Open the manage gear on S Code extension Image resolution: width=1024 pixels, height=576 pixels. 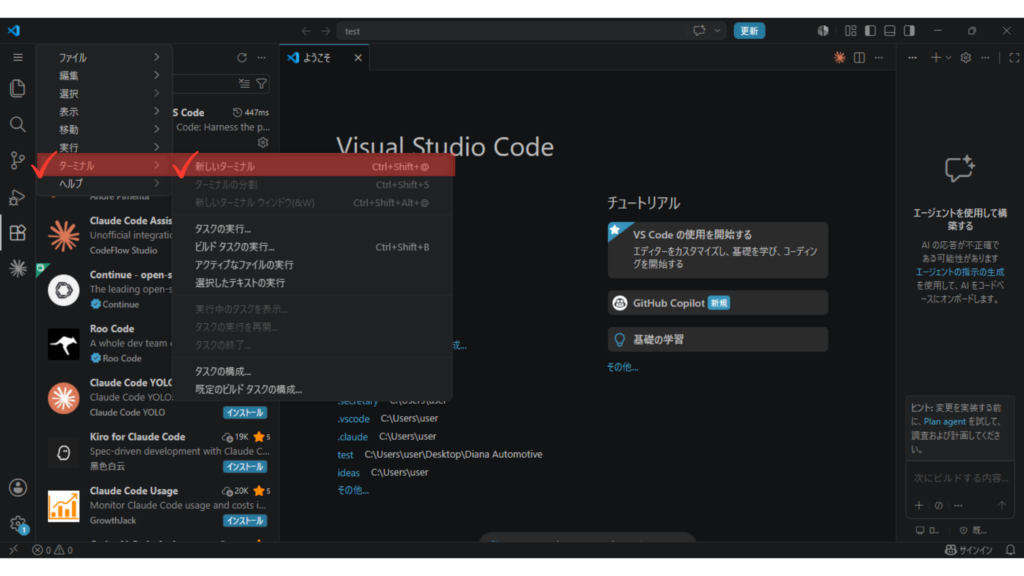tap(263, 142)
